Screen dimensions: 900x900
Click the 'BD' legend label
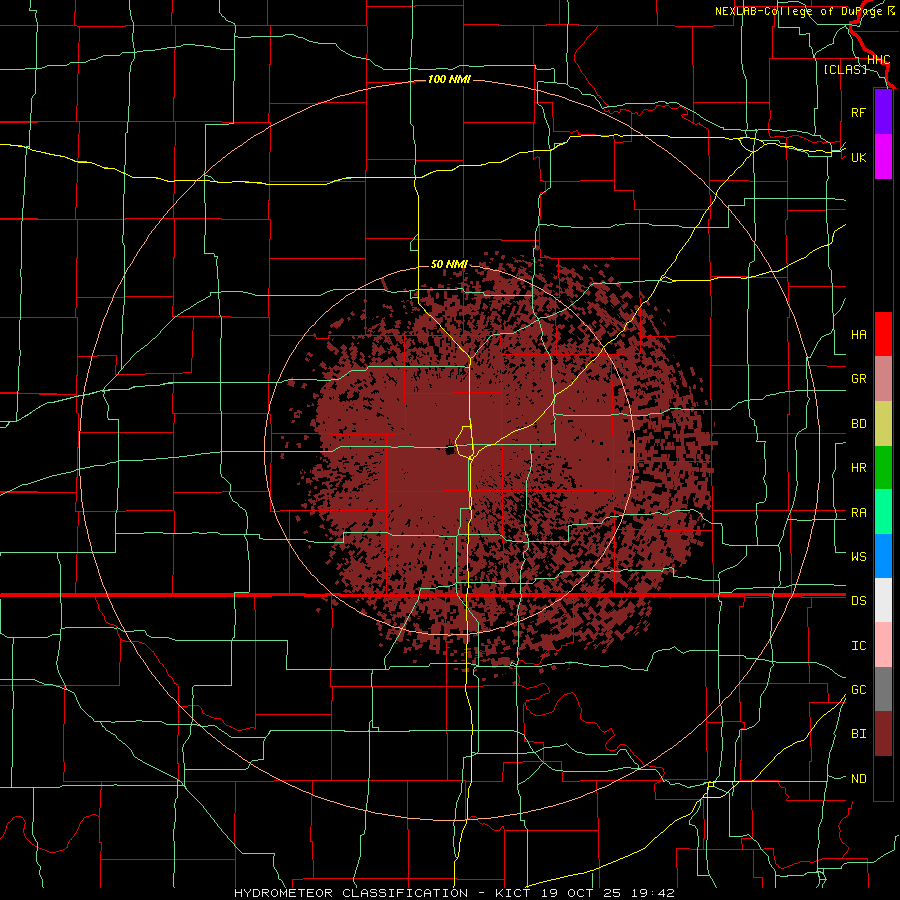pos(859,424)
